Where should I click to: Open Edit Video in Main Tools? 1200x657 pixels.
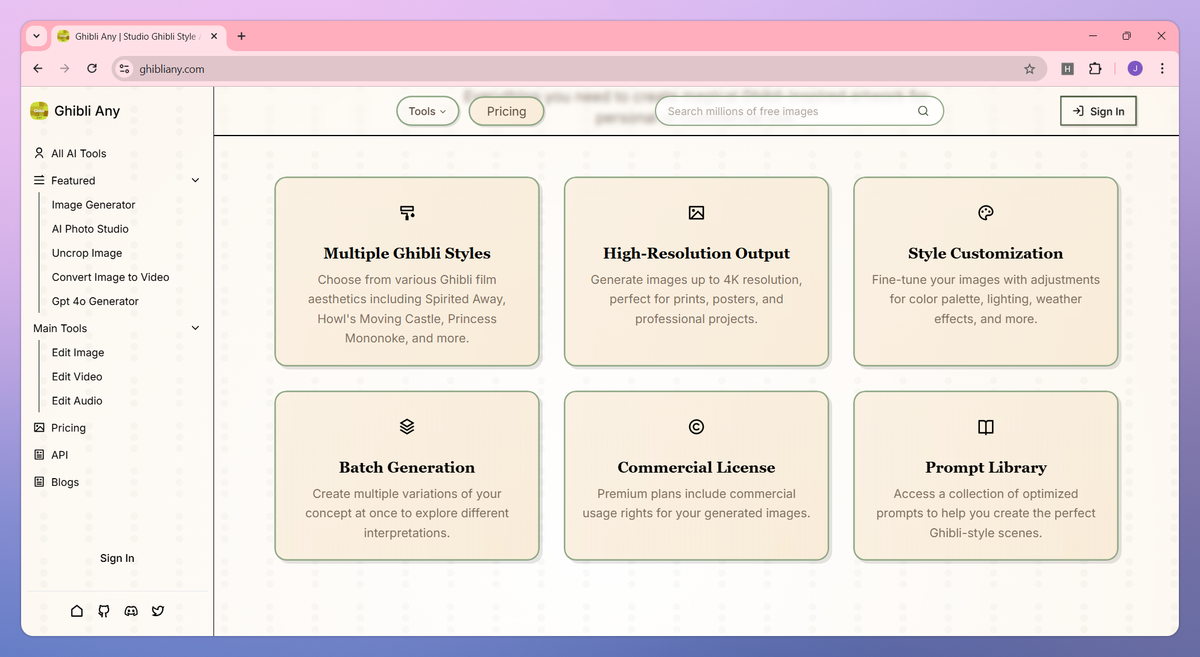coord(77,377)
